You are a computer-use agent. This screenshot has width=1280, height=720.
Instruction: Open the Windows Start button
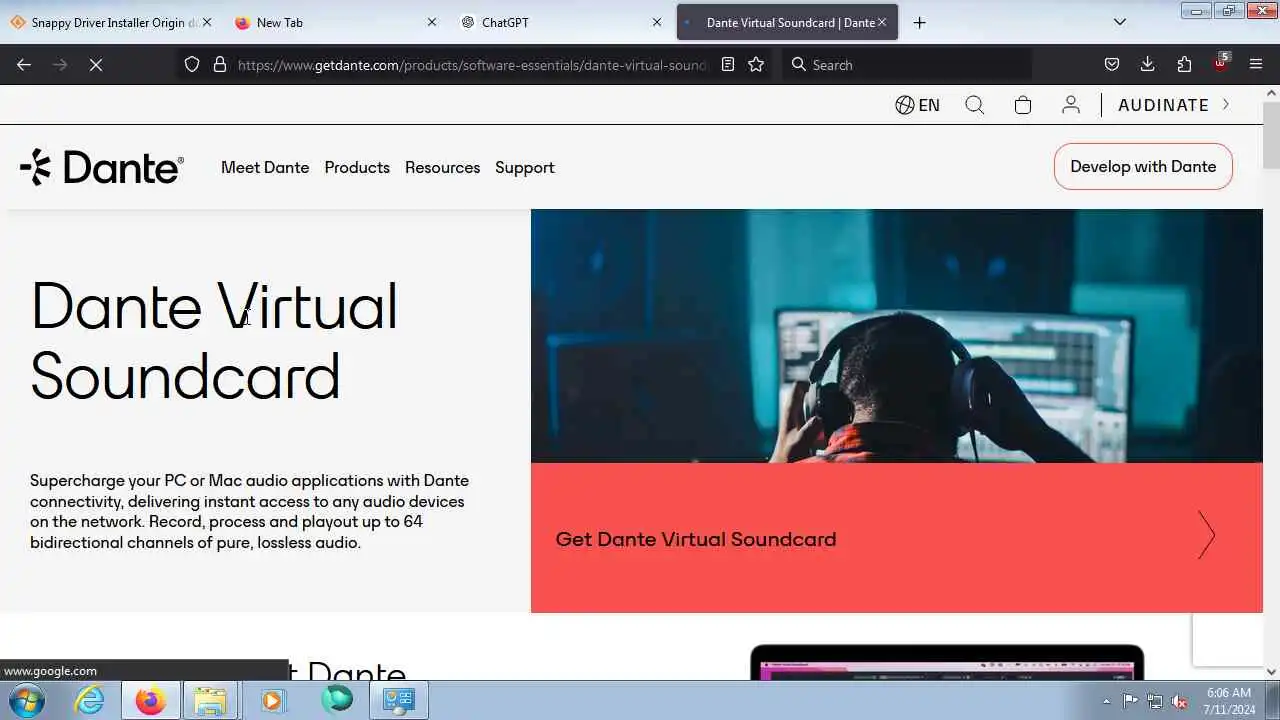point(26,700)
